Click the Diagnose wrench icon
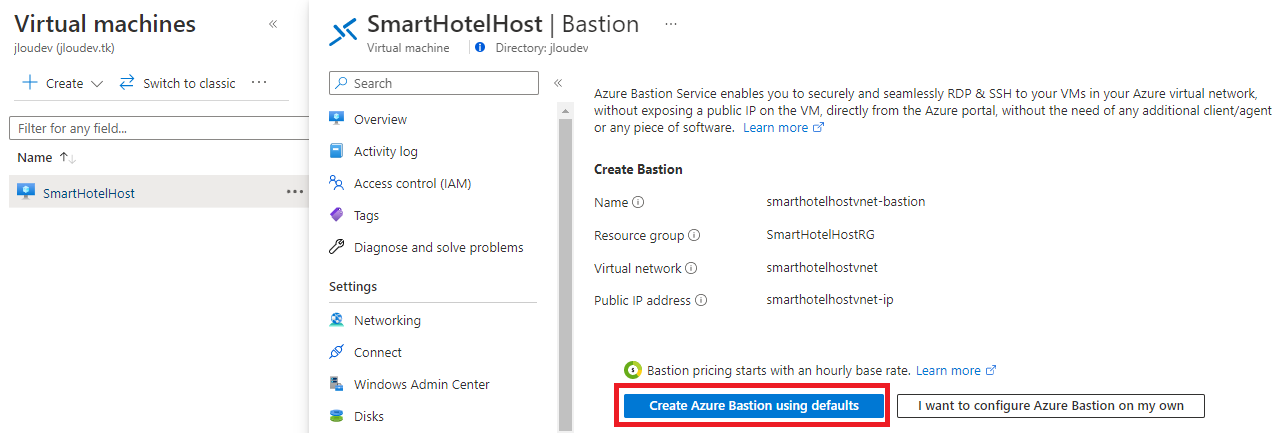The width and height of the screenshot is (1283, 433). 336,247
